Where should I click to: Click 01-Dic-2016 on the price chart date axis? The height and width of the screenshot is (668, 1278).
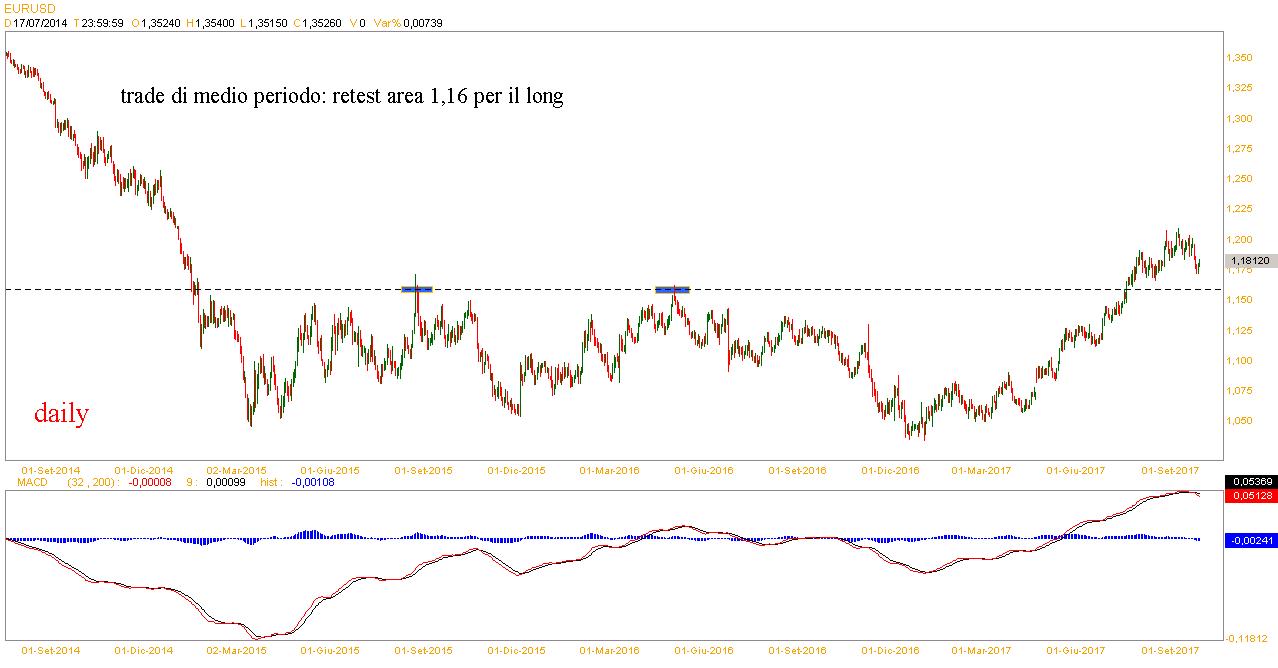(890, 469)
